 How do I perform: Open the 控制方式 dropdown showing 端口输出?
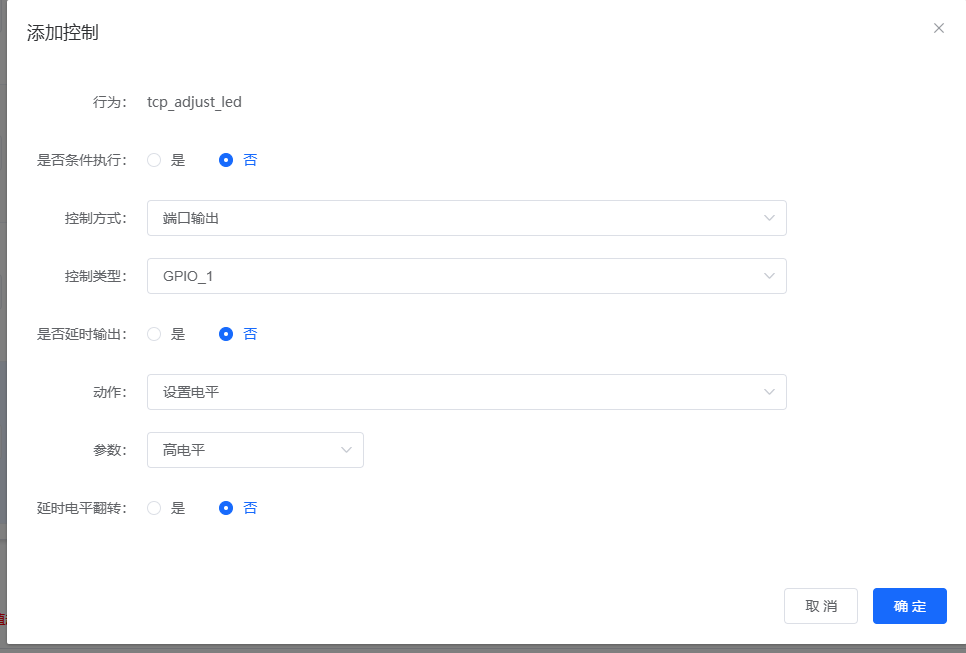point(465,218)
